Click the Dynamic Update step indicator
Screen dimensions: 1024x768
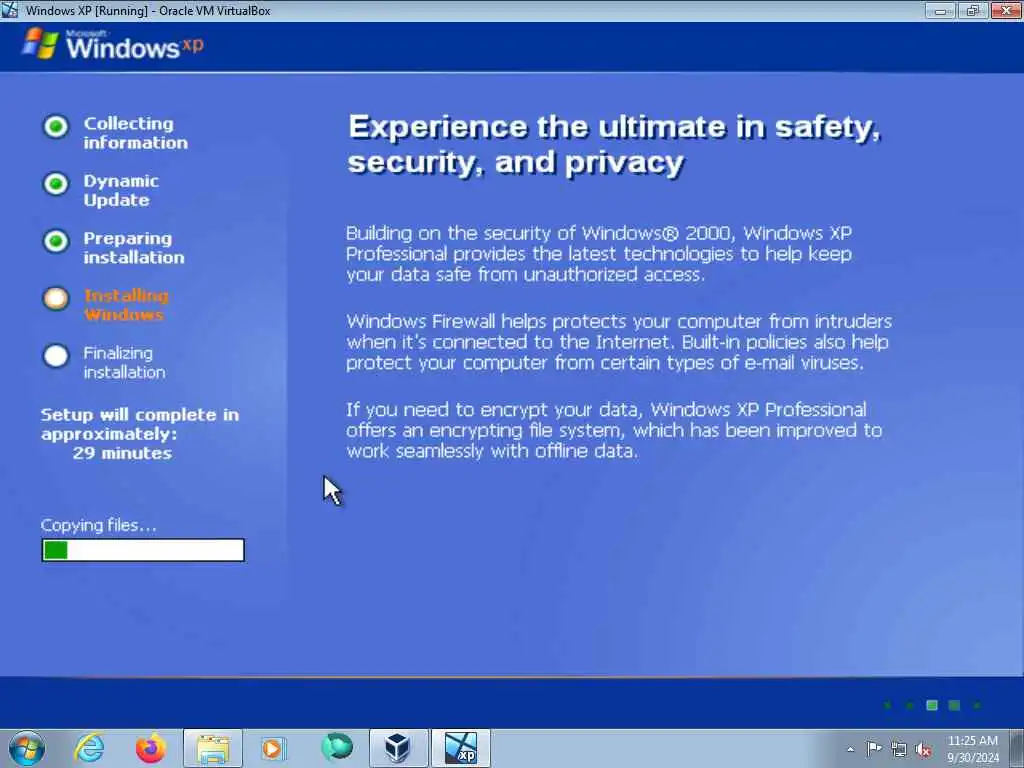(56, 184)
